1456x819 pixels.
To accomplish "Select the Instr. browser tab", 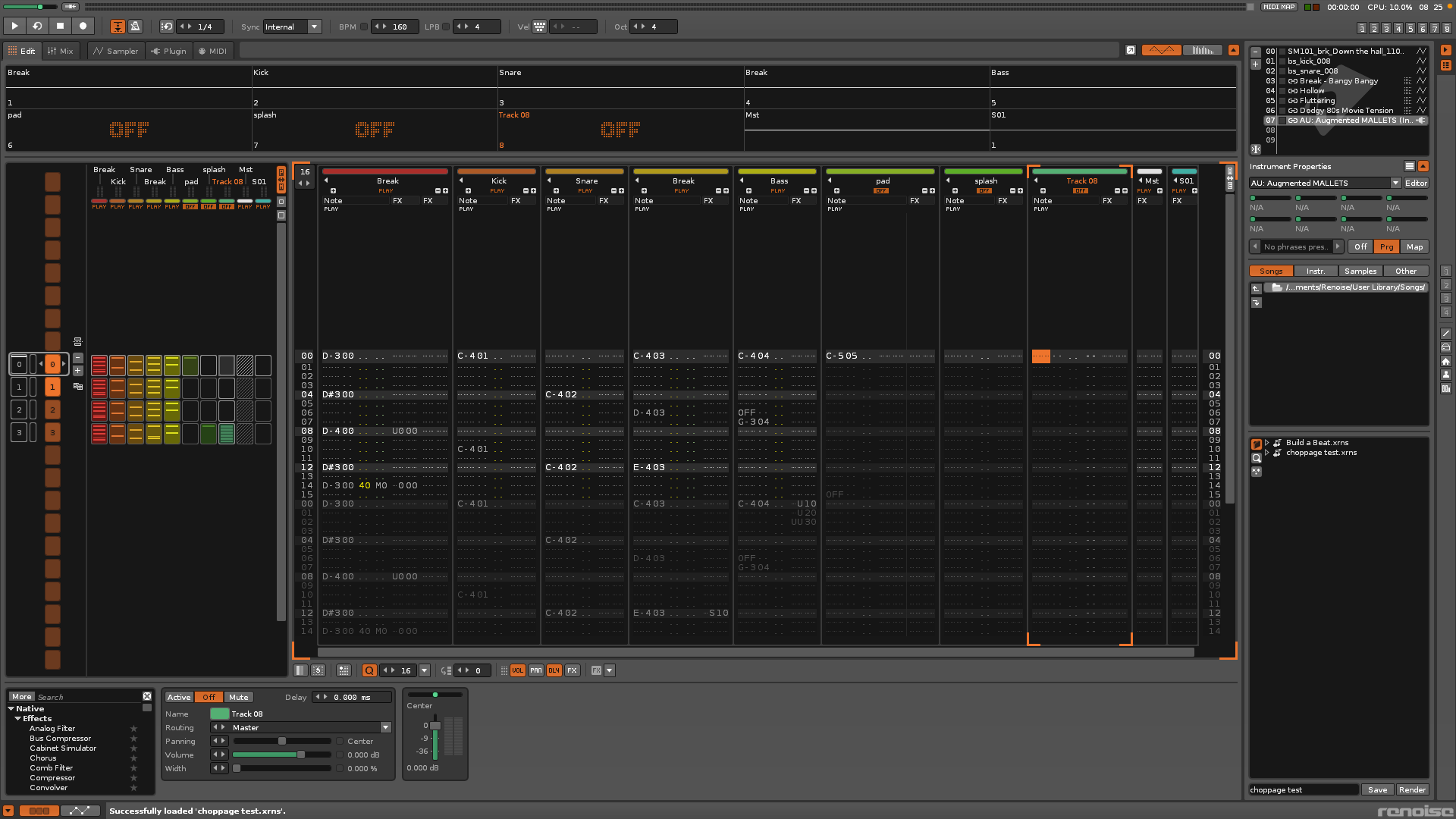I will click(x=1316, y=271).
